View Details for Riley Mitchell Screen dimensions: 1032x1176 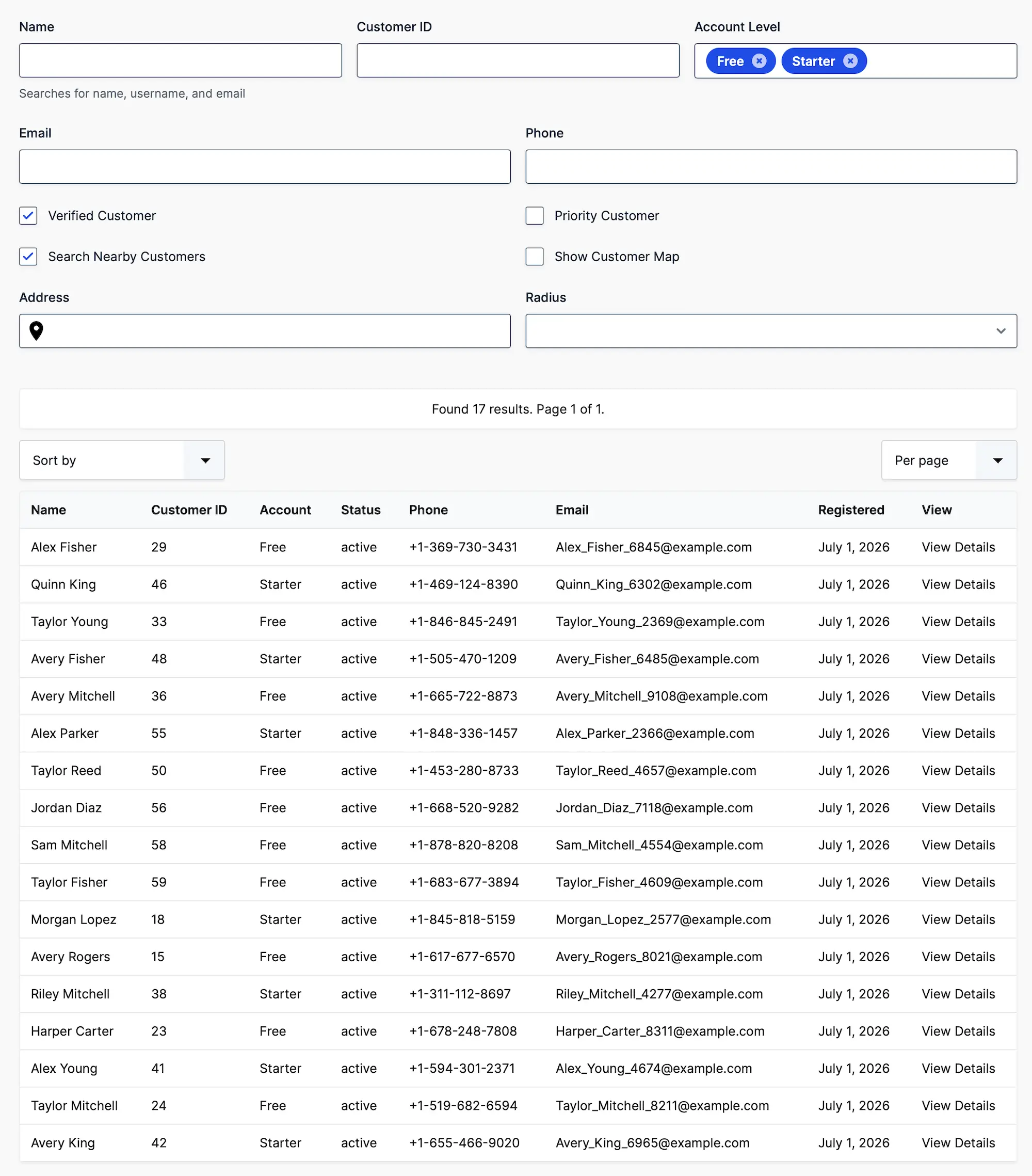958,994
